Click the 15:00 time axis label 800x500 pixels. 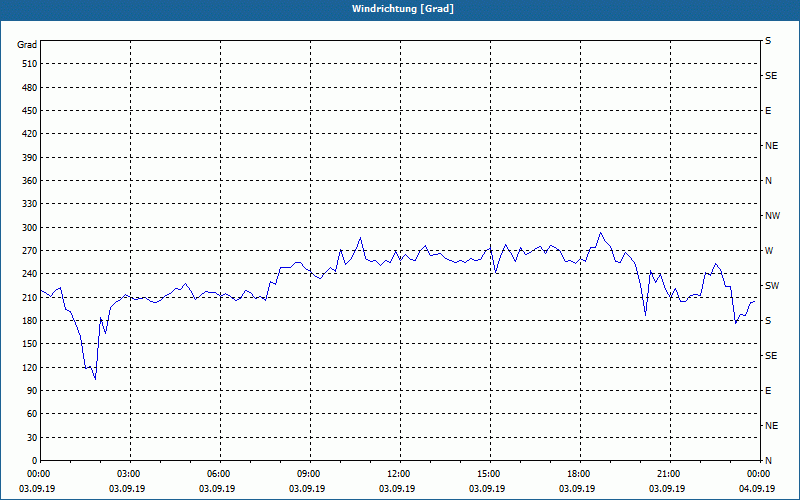point(489,473)
